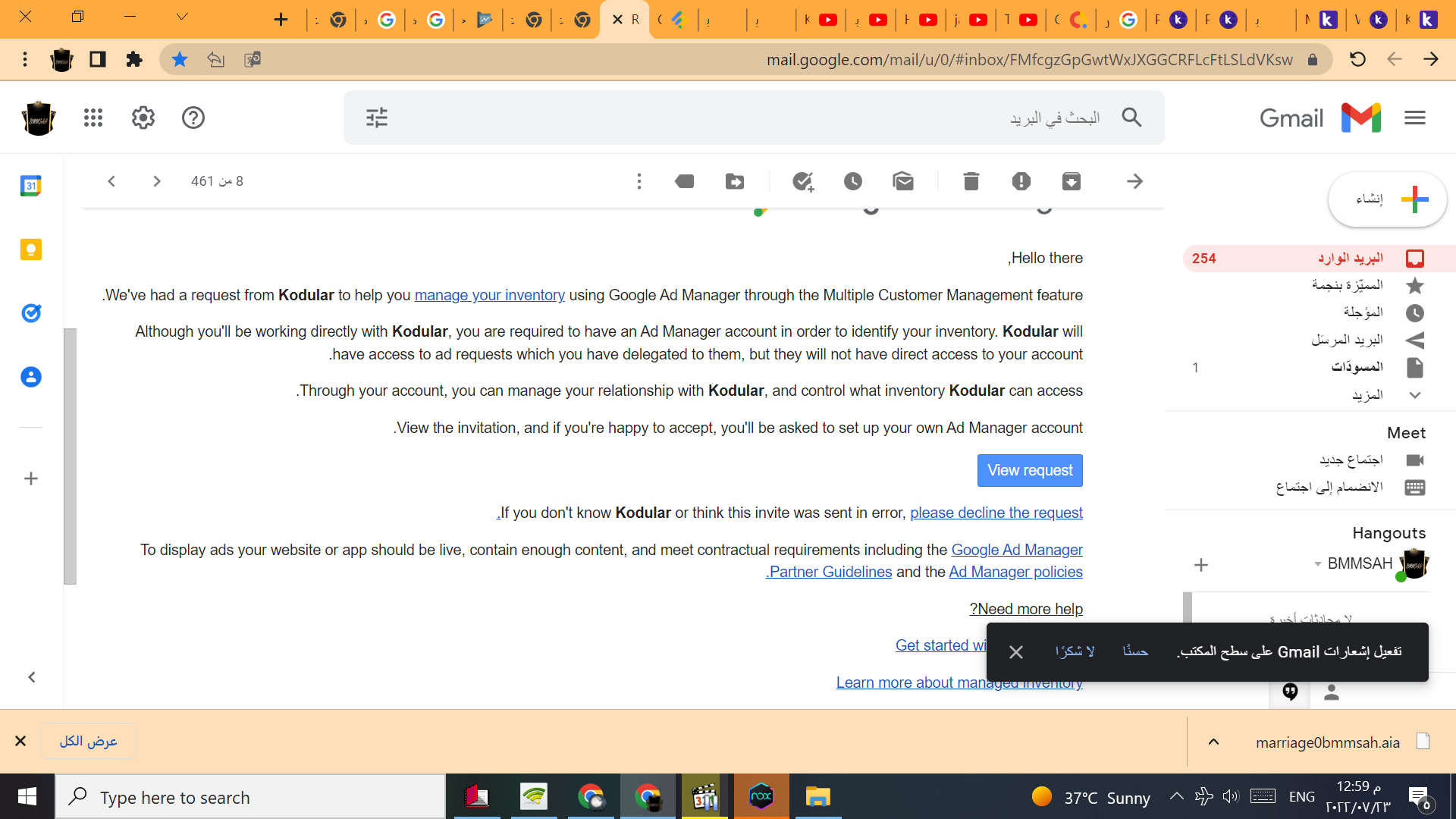Image resolution: width=1456 pixels, height=819 pixels.
Task: Dismiss the Gmail notifications prompt
Action: tap(1016, 652)
